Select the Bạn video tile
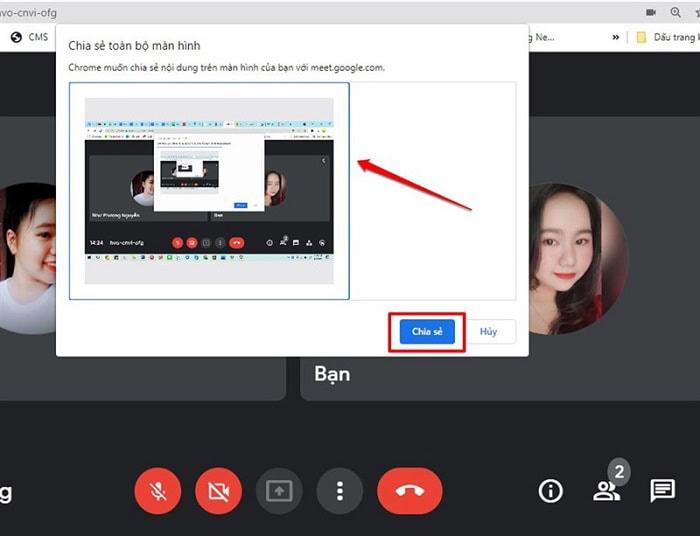This screenshot has height=536, width=700. tap(500, 372)
